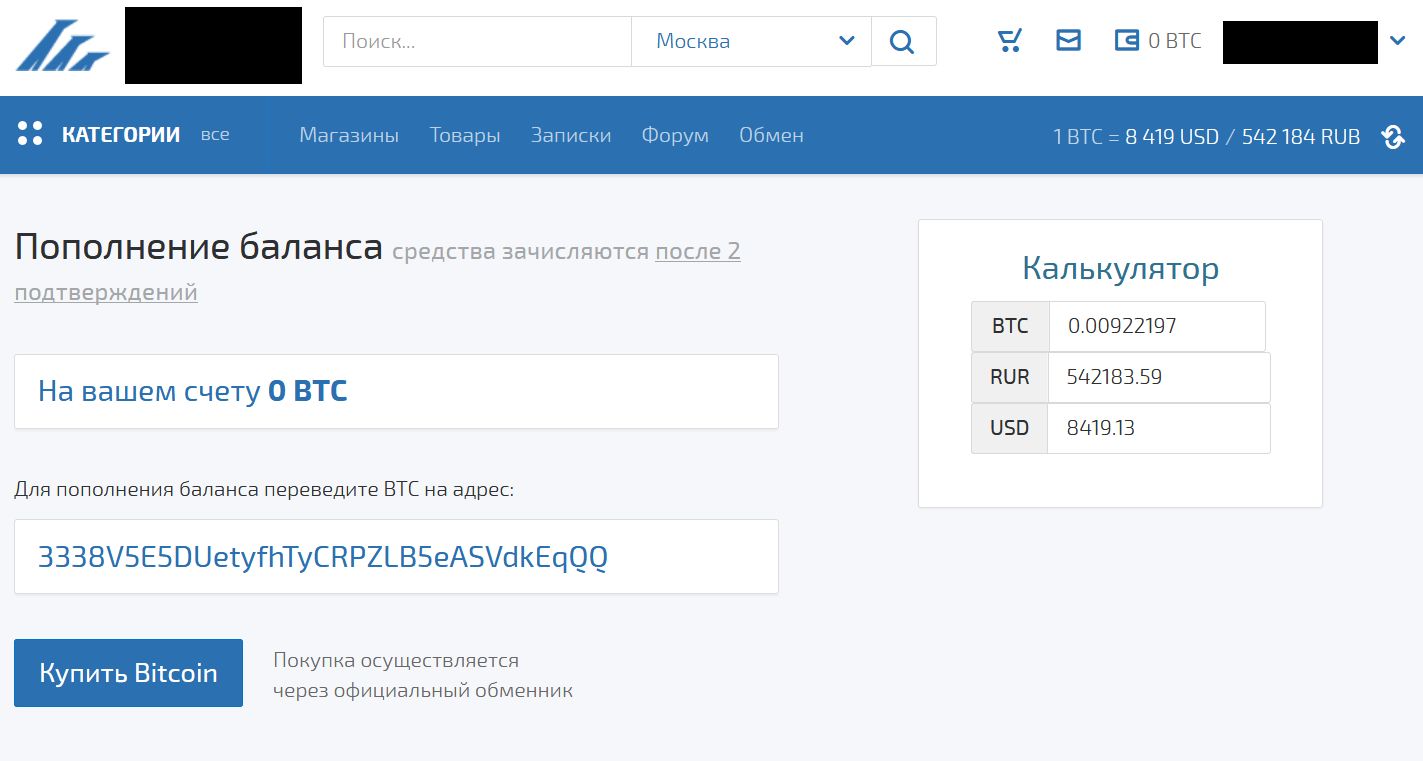Click the 'все' label next to Категории

(x=215, y=134)
